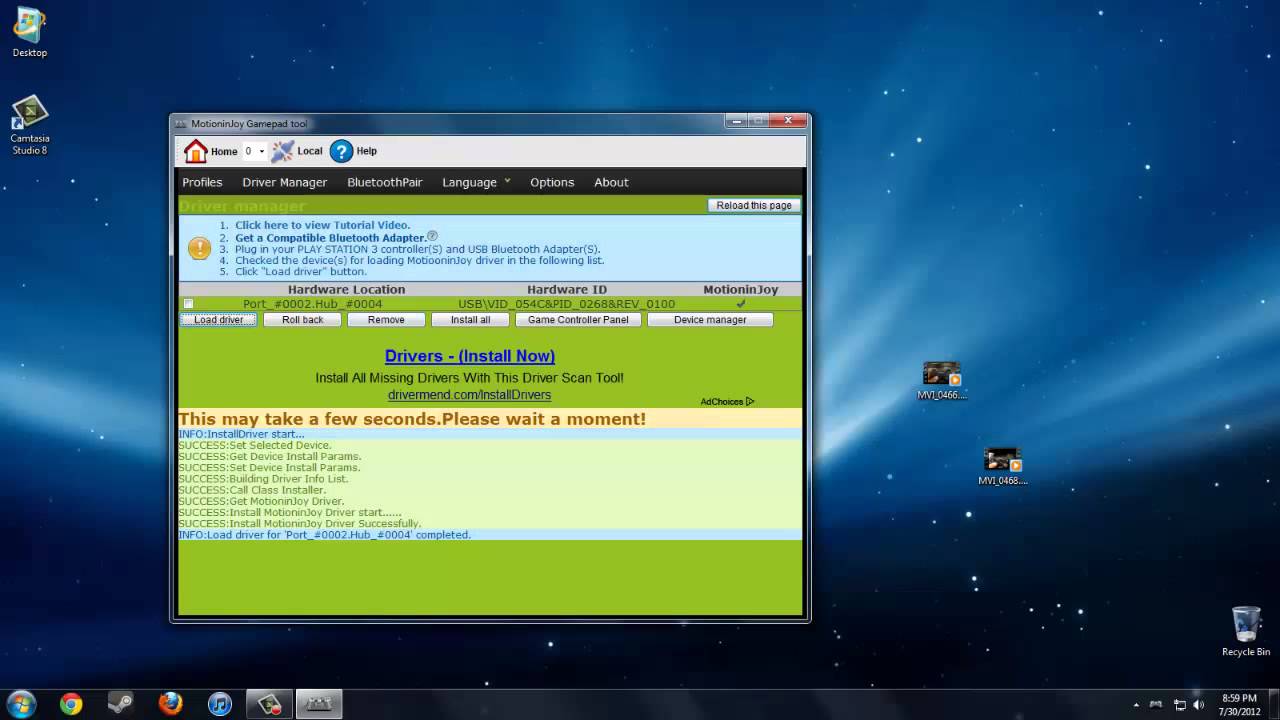This screenshot has height=720, width=1280.
Task: Click Drivers - (Install Now) ad link
Action: [470, 356]
